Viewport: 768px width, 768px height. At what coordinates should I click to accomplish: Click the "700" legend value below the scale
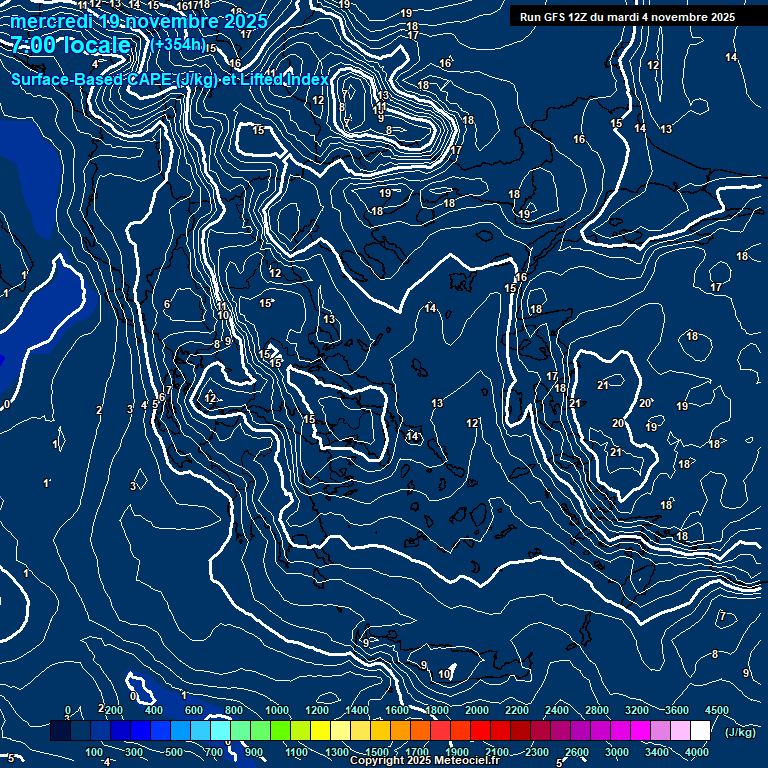[214, 752]
